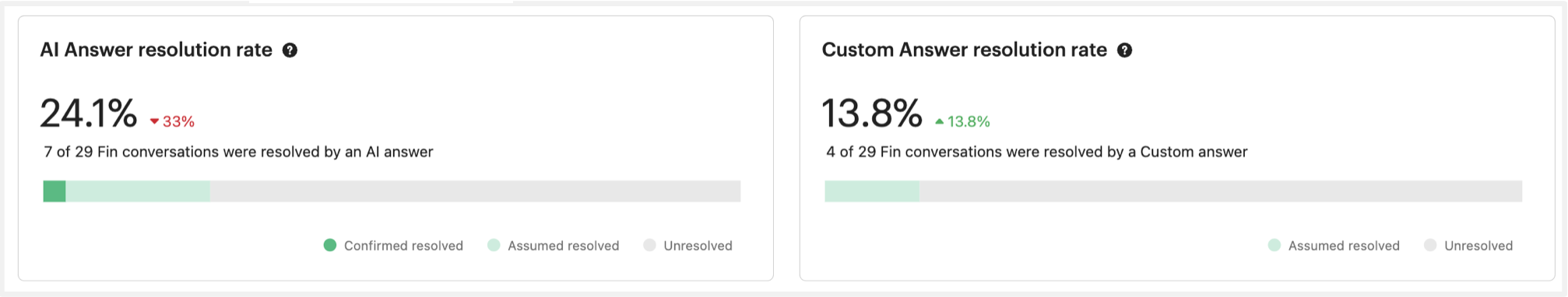Click Assumed resolved legend dot in Custom card
Image resolution: width=1568 pixels, height=297 pixels.
coord(1274,246)
